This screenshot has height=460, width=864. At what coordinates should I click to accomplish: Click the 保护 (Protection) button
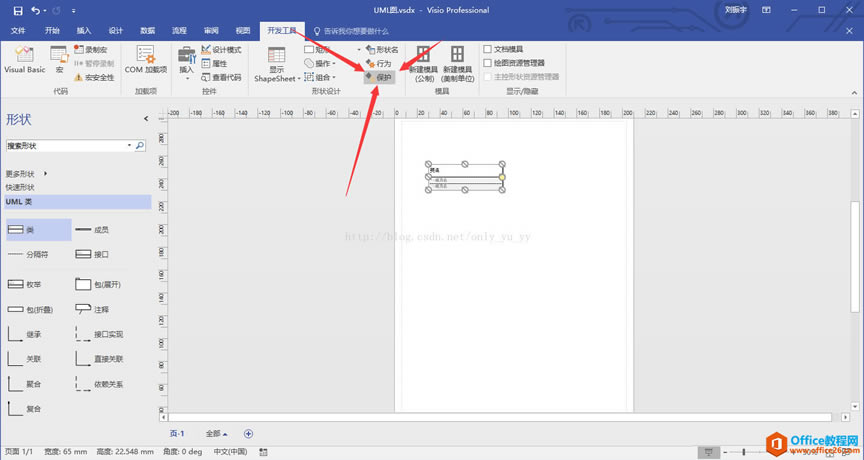click(x=382, y=77)
